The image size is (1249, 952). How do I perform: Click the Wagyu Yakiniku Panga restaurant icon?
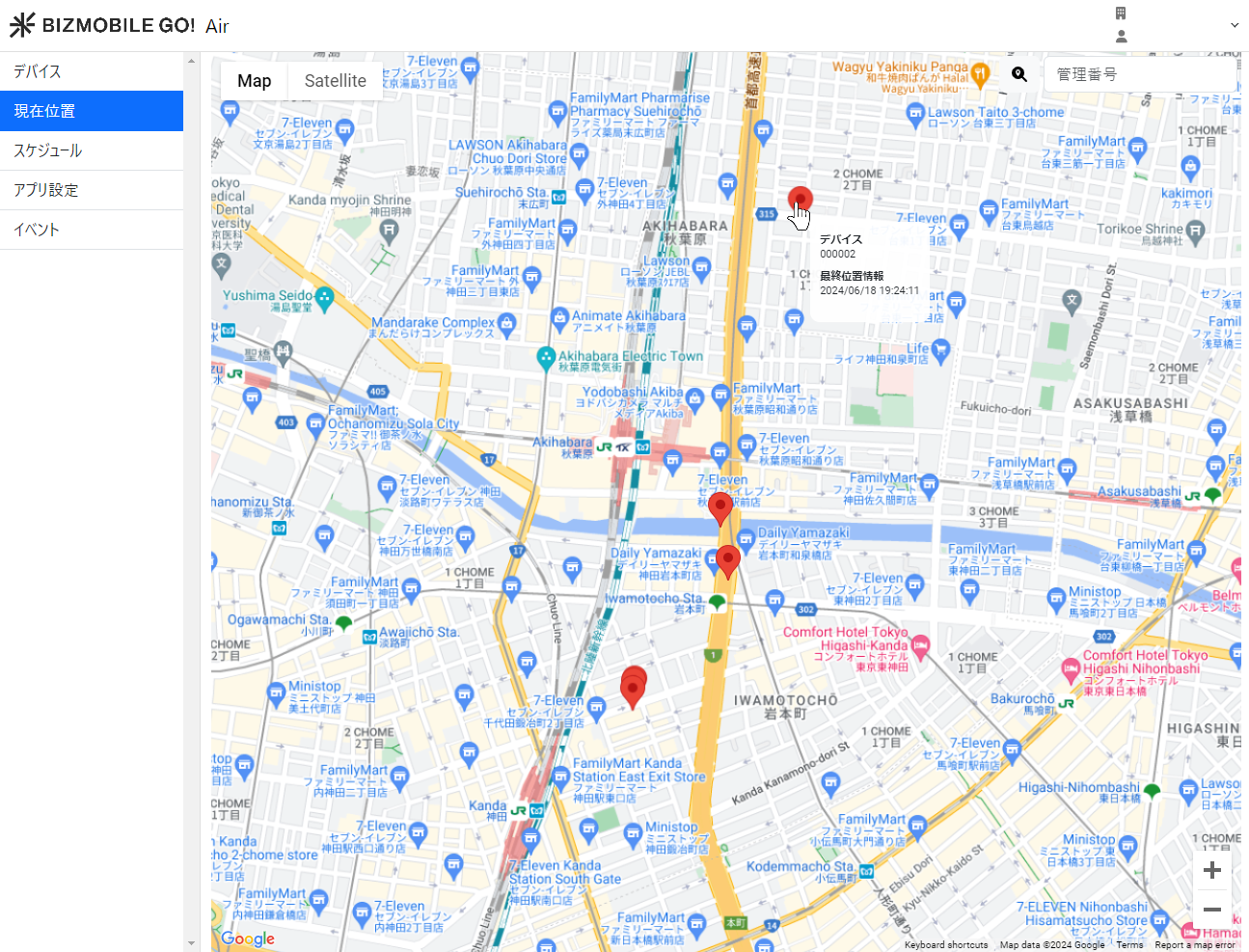tap(981, 73)
